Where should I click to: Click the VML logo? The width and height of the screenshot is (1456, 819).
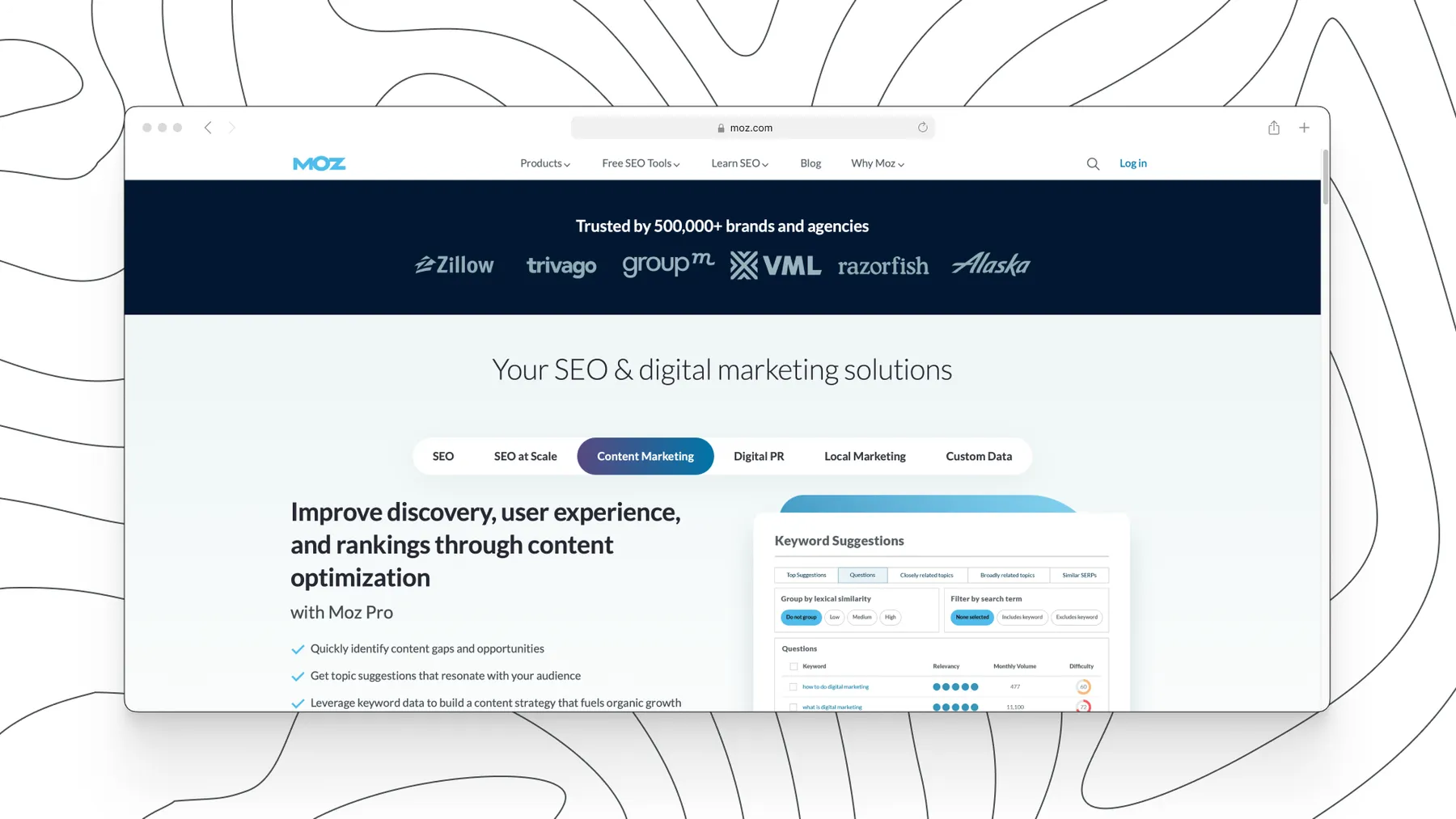(775, 264)
